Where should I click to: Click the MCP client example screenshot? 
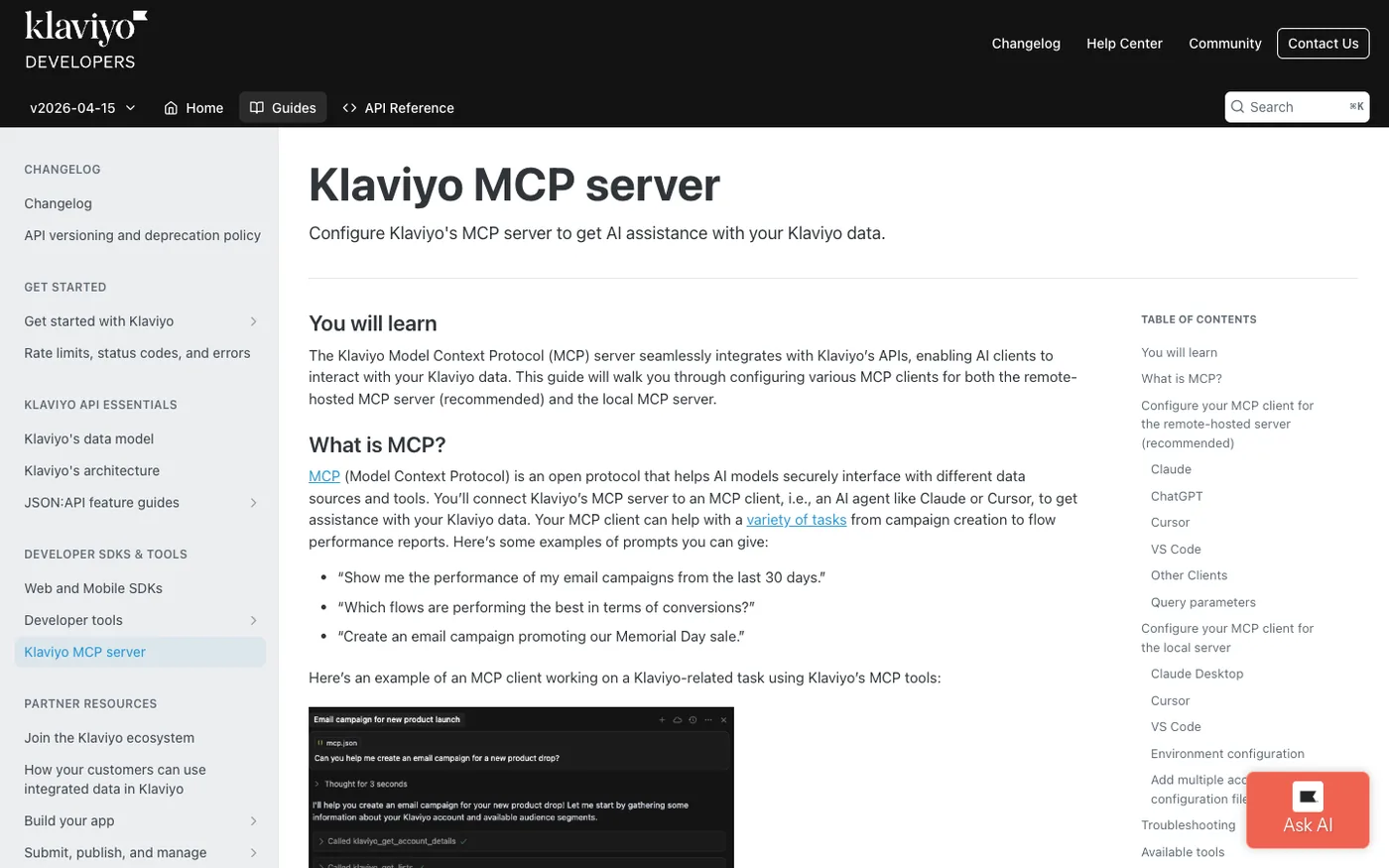(x=521, y=788)
